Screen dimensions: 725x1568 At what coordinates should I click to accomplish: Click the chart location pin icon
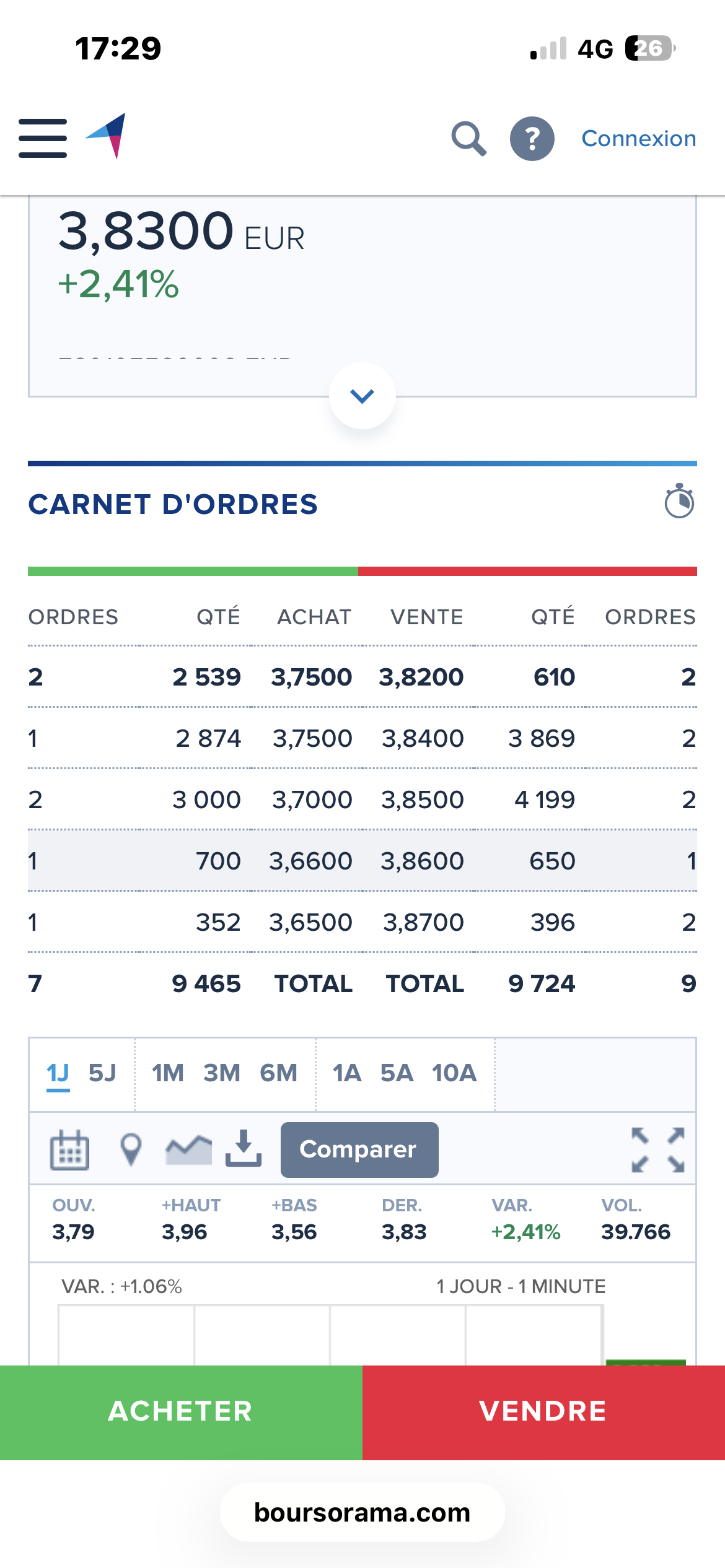click(130, 1150)
